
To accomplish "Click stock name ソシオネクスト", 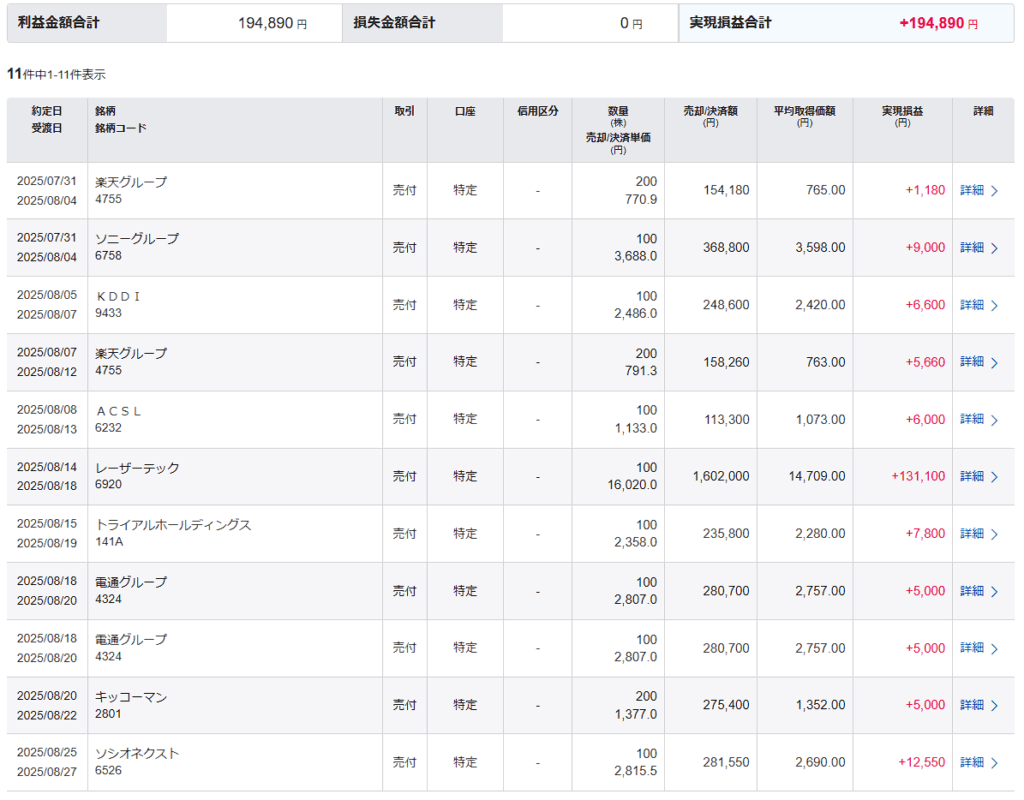I will coord(137,754).
